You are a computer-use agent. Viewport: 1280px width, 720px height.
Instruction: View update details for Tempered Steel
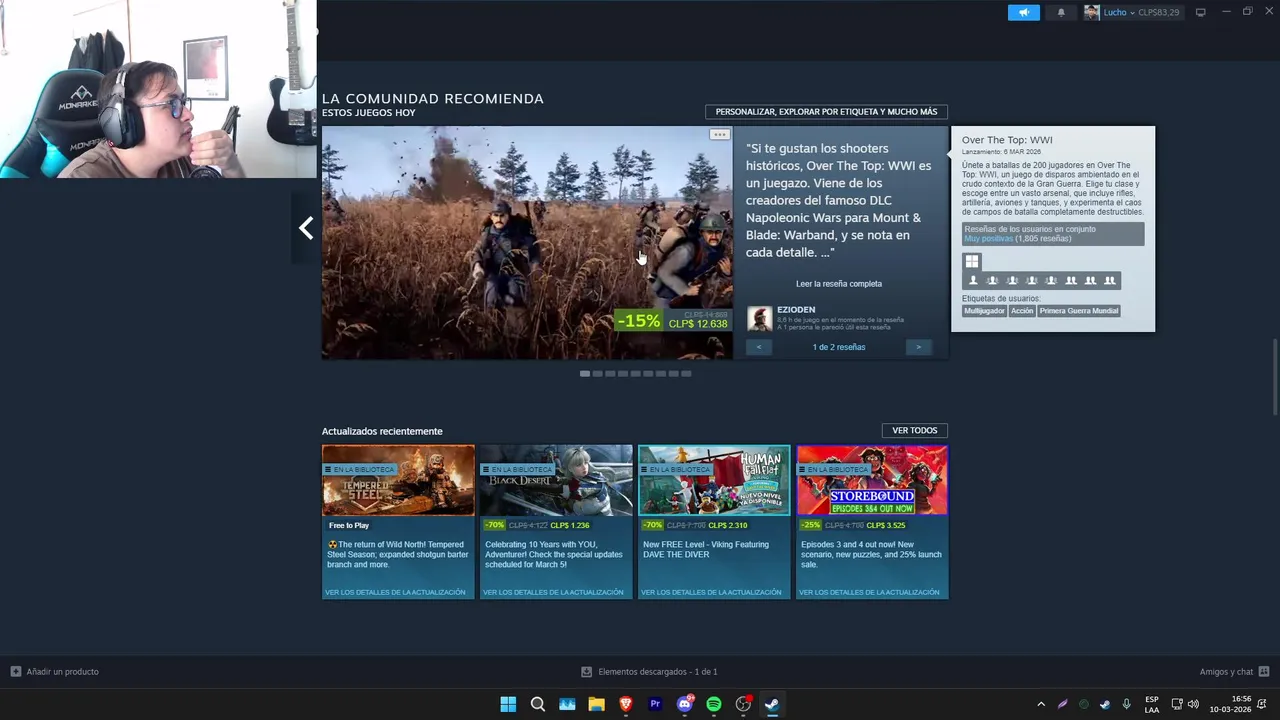(x=396, y=592)
